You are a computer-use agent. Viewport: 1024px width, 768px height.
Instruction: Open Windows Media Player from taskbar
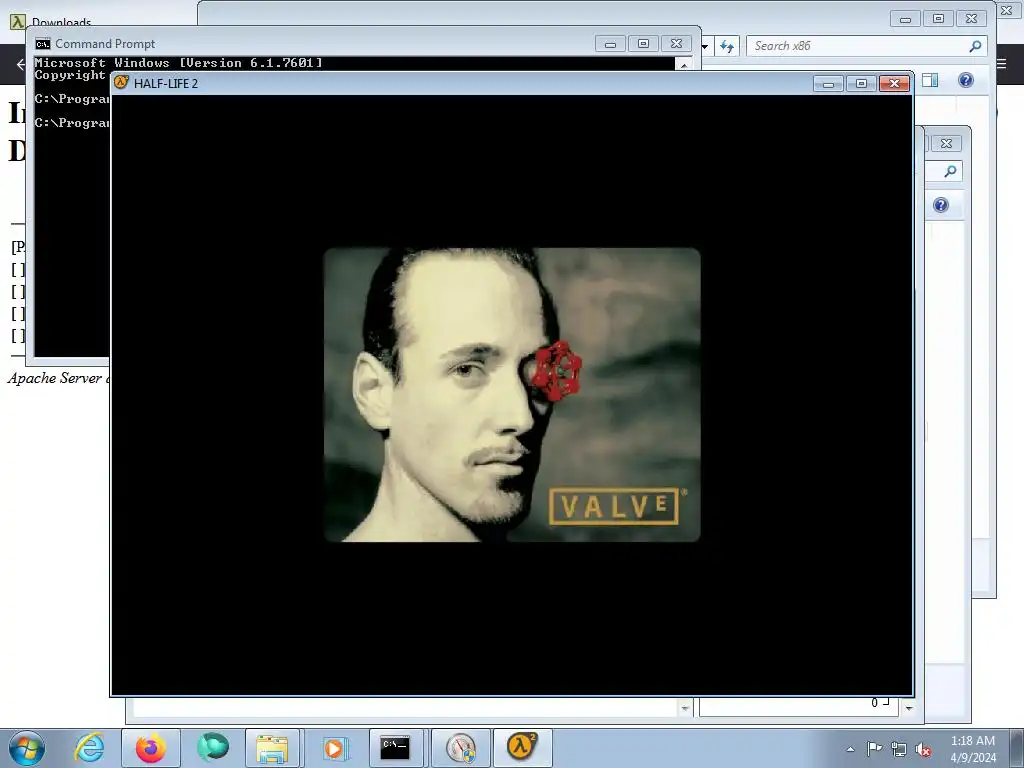[334, 748]
